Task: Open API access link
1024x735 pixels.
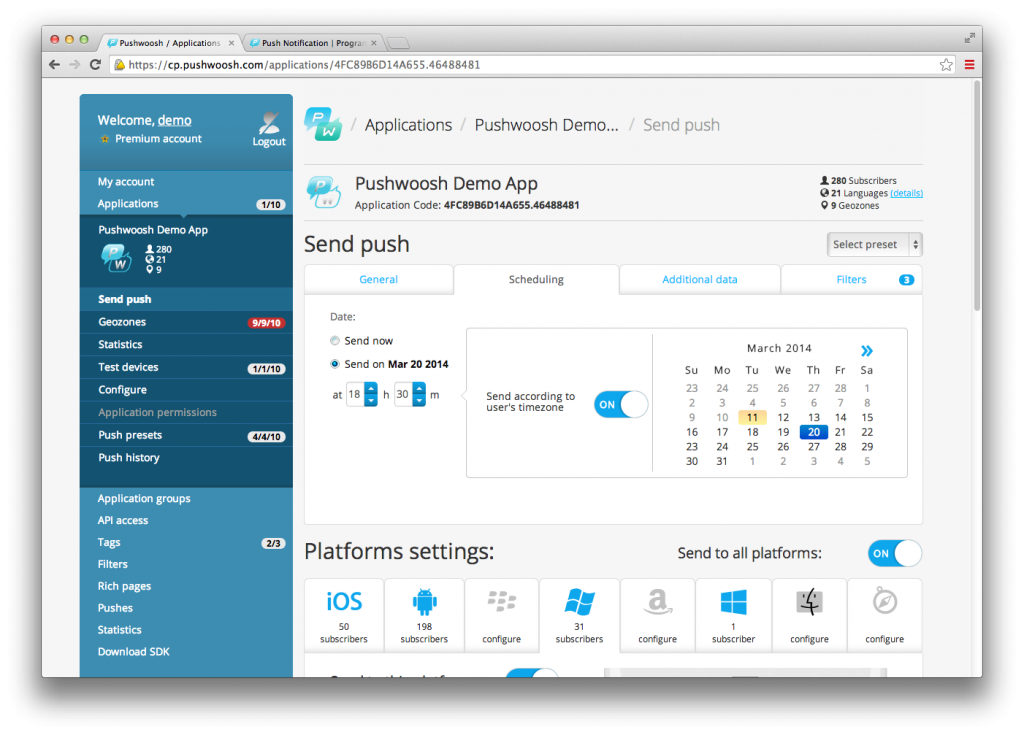Action: point(123,521)
